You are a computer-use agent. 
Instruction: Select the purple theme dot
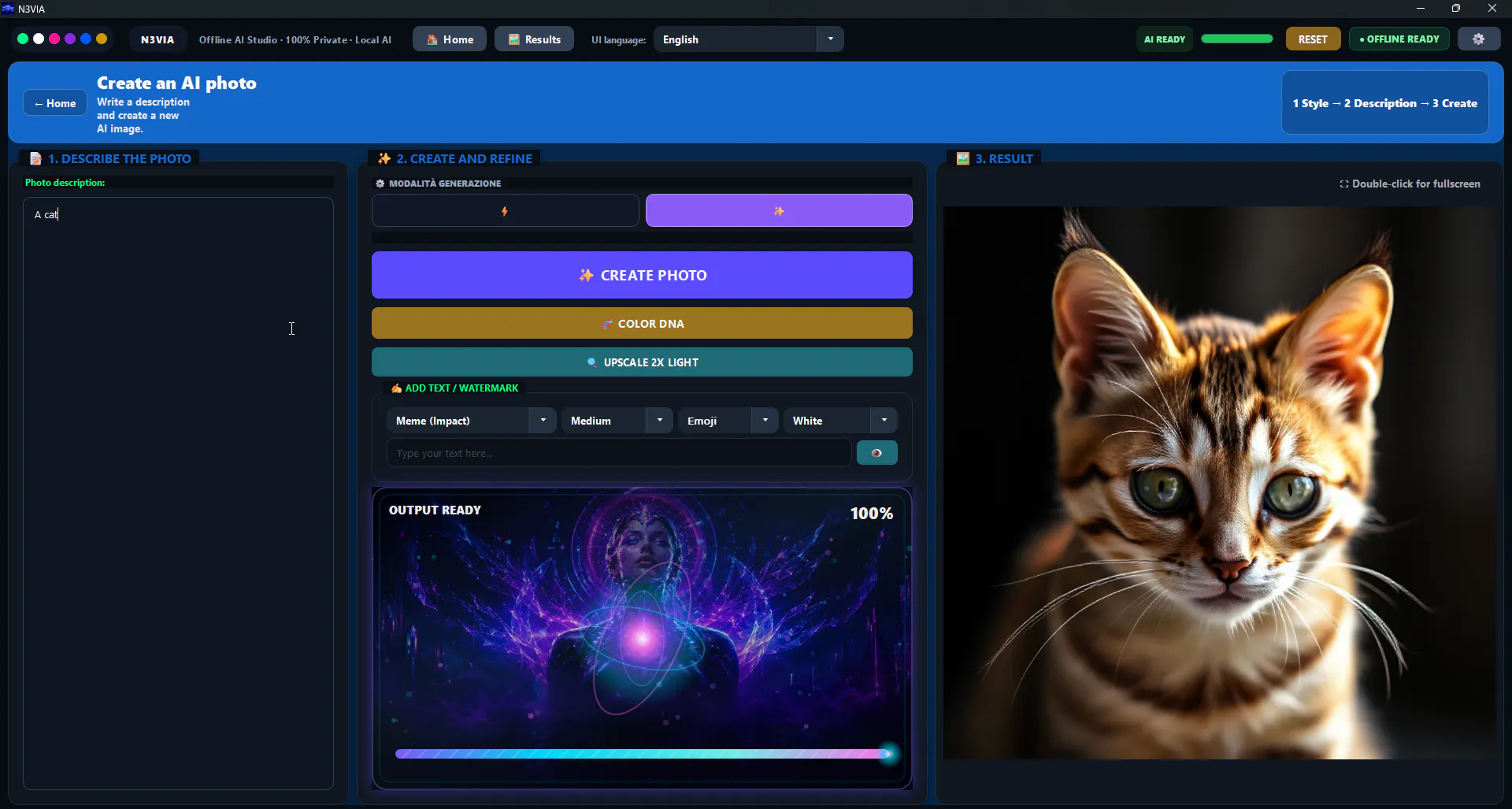tap(70, 39)
